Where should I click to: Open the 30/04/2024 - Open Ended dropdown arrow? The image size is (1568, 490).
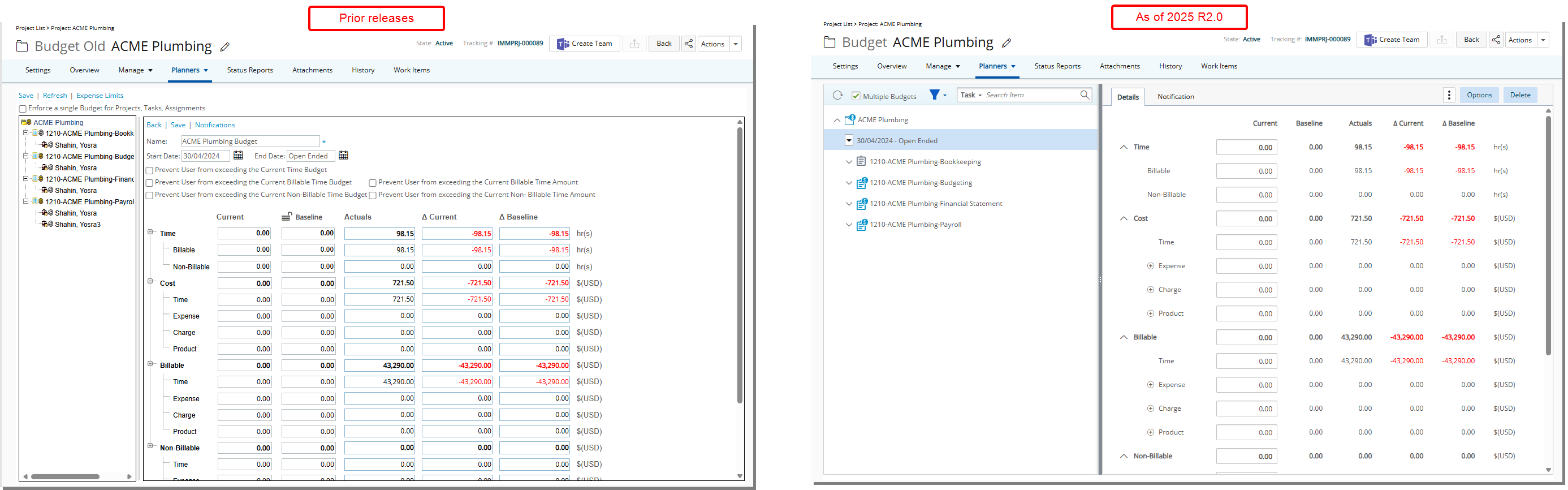coord(849,141)
